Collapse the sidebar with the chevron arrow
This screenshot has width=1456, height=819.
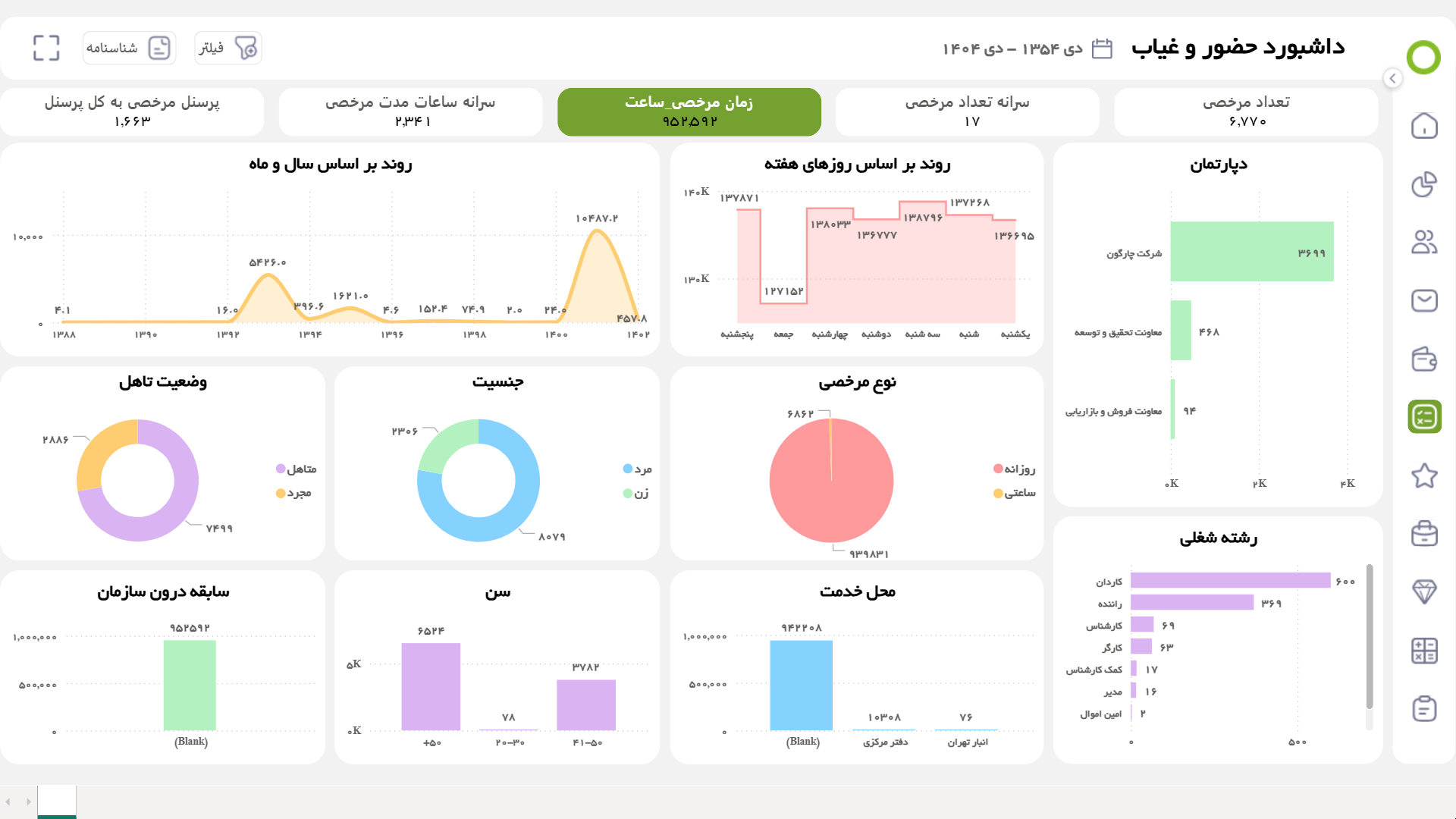pos(1392,78)
